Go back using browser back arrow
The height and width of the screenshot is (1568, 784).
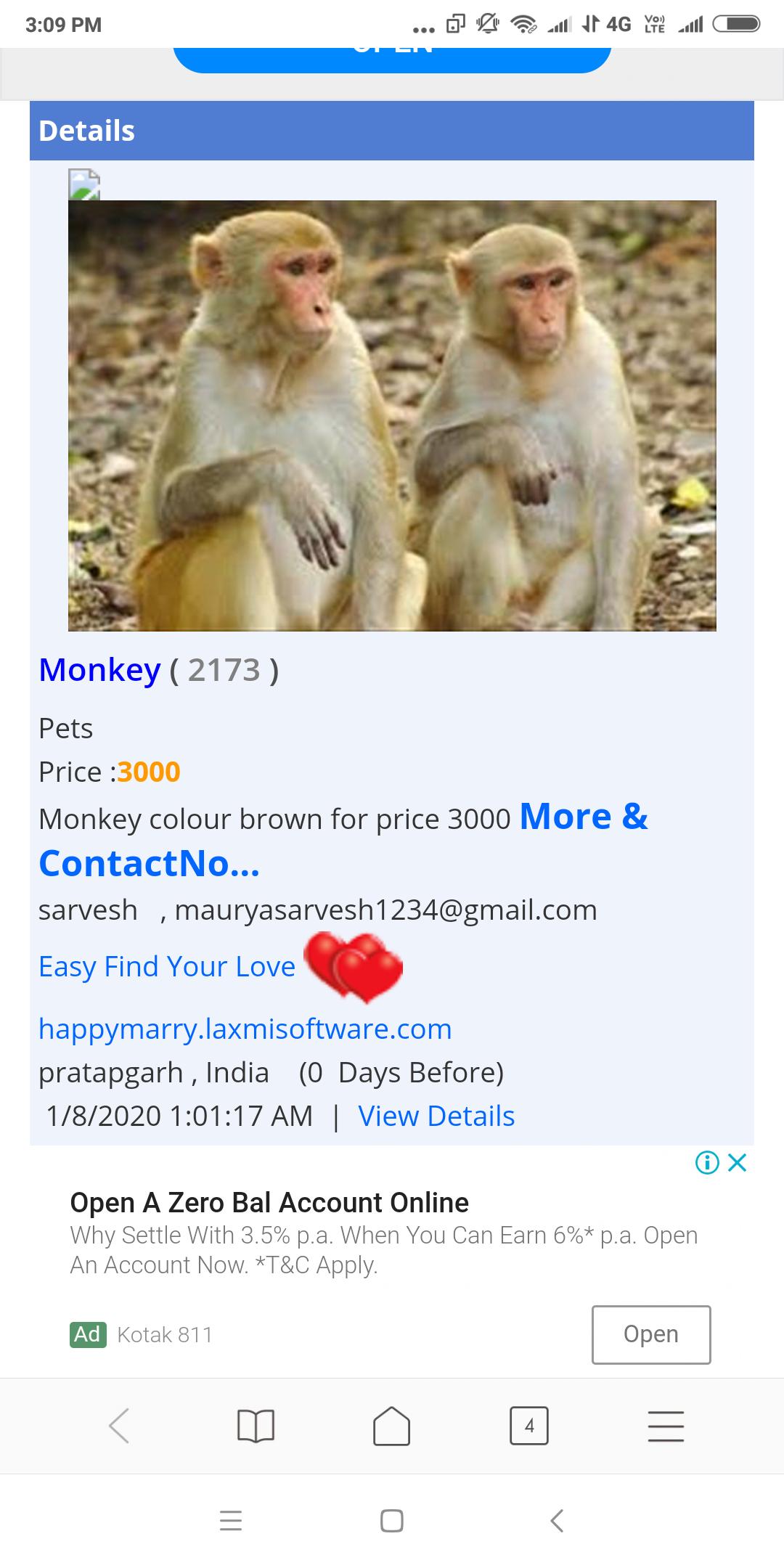[x=119, y=1425]
